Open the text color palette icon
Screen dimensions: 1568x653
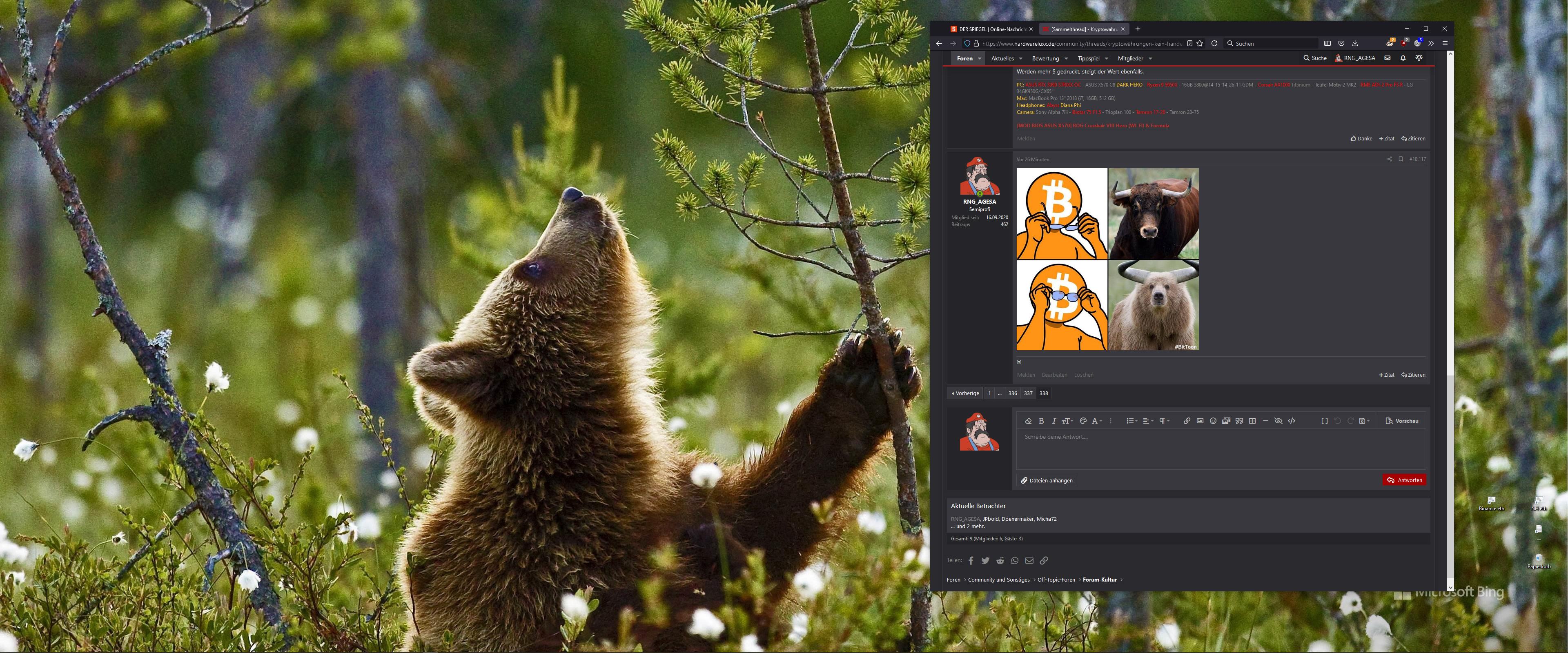[1083, 420]
